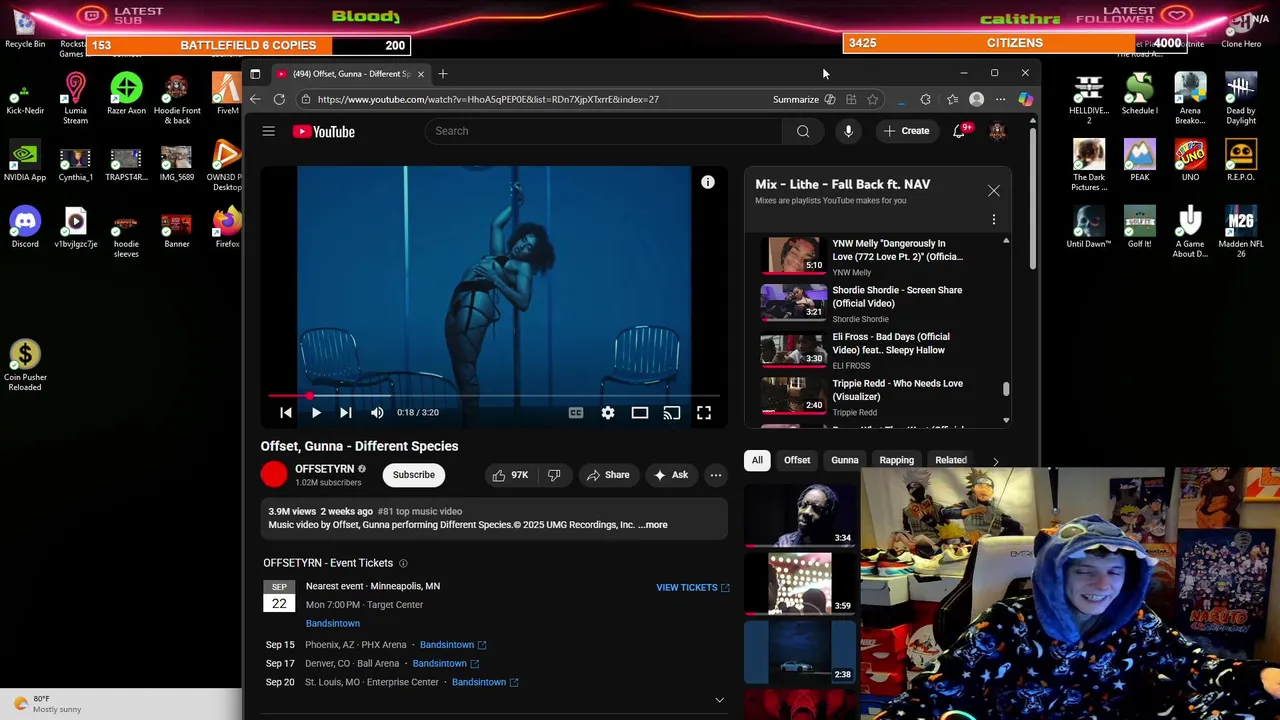Click the search magnifier button
The image size is (1280, 720).
coord(803,131)
